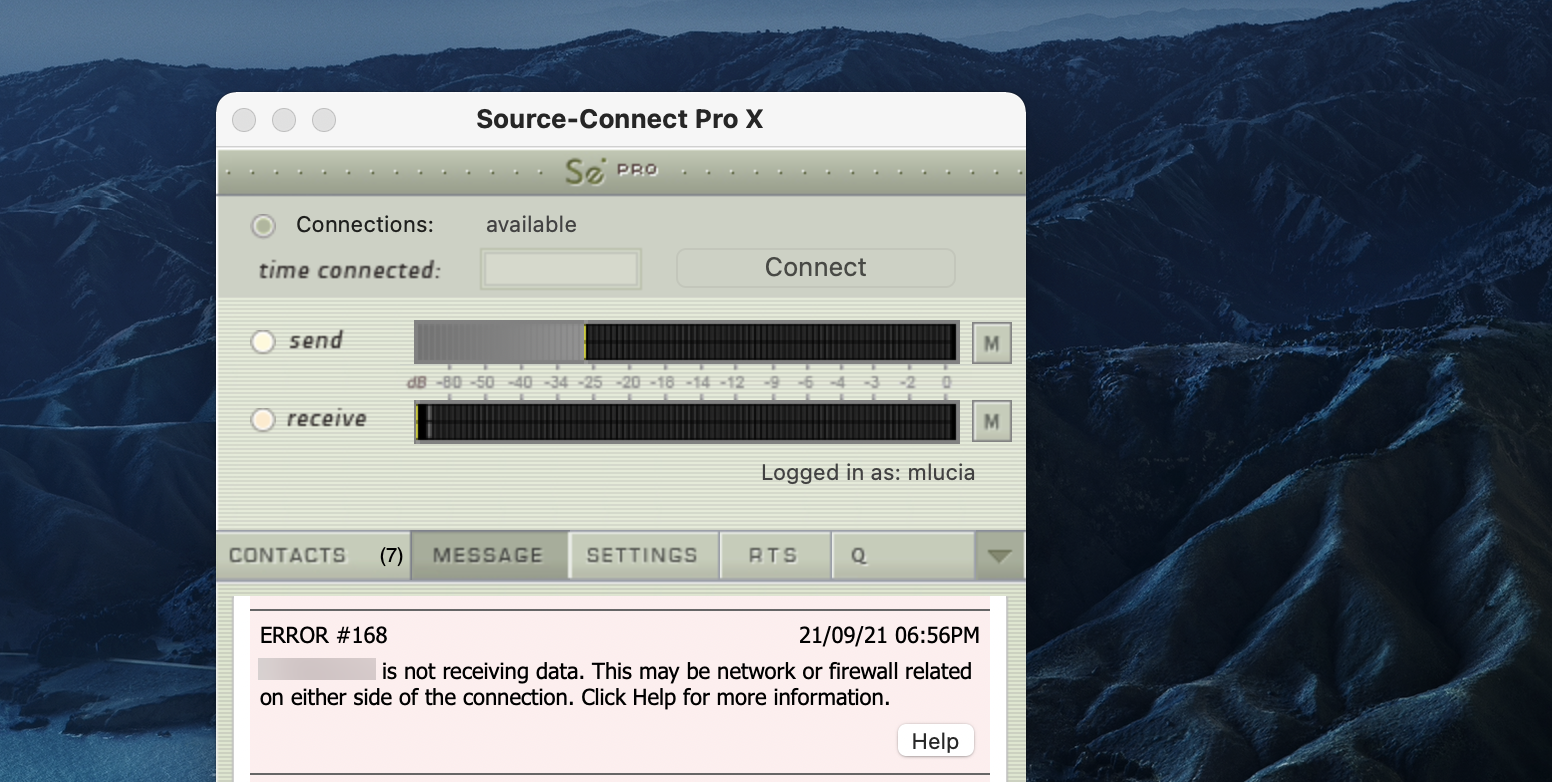
Task: Switch to the MESSAGE tab
Action: click(x=489, y=556)
